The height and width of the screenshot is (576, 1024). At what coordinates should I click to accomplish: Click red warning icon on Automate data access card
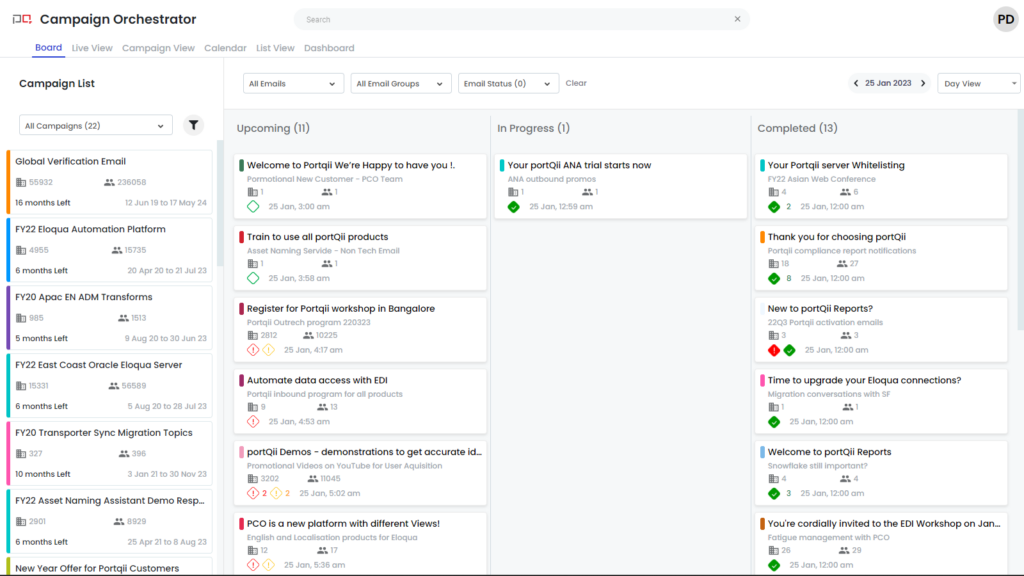(253, 422)
